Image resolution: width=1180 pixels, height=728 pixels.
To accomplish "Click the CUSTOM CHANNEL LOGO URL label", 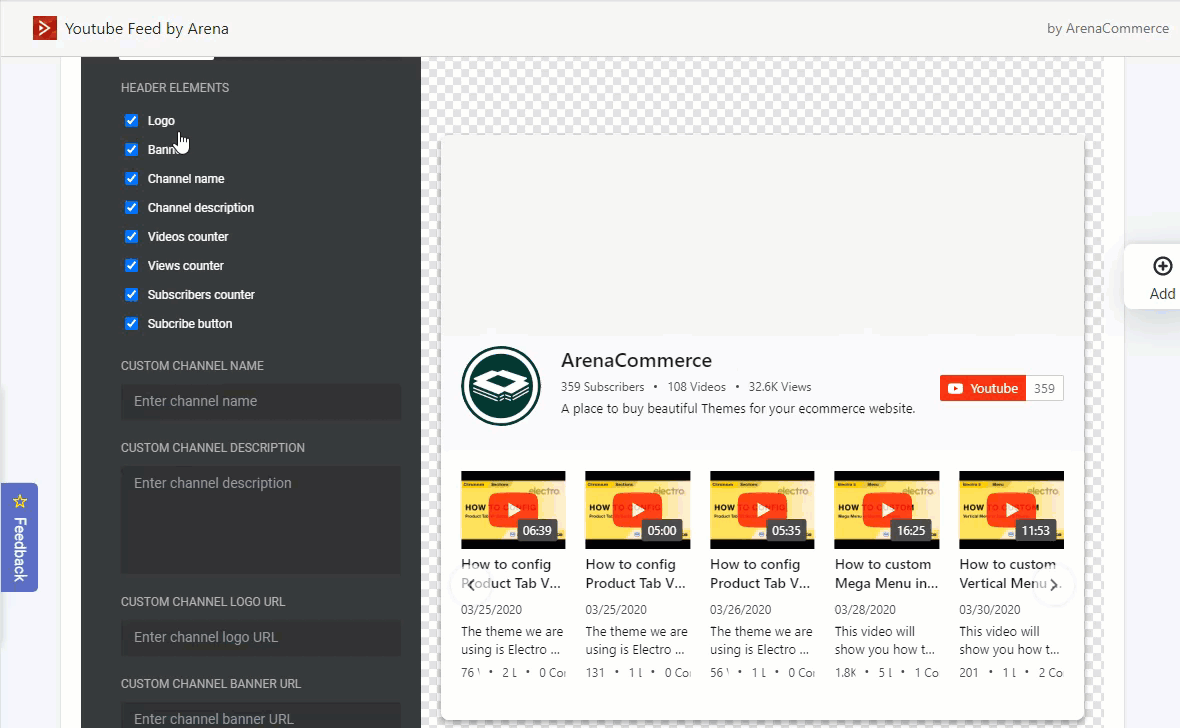I will (203, 602).
